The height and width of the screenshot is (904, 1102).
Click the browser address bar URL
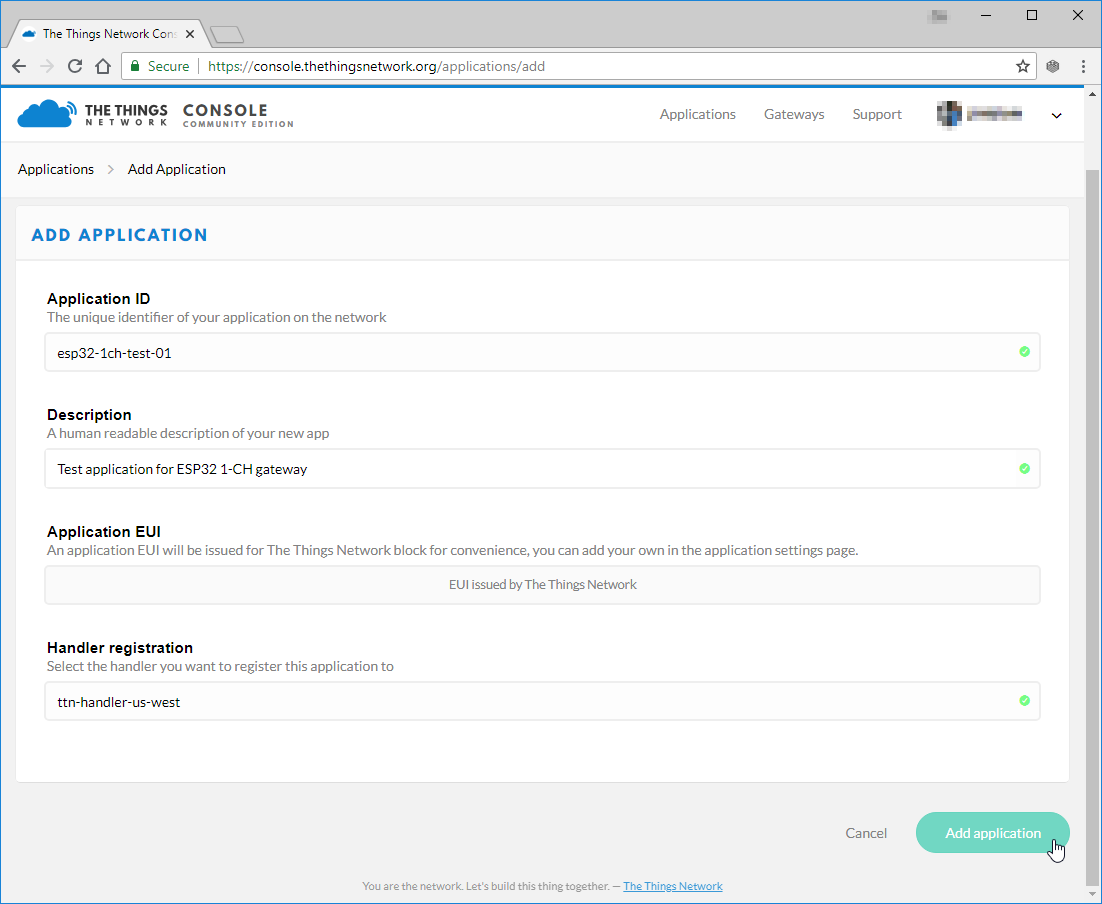[376, 66]
